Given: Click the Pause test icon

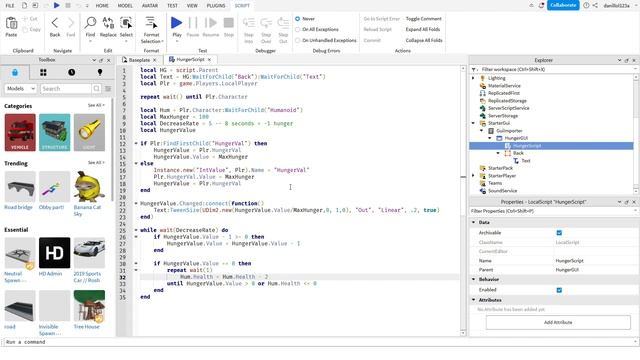Looking at the screenshot, I should pos(193,23).
